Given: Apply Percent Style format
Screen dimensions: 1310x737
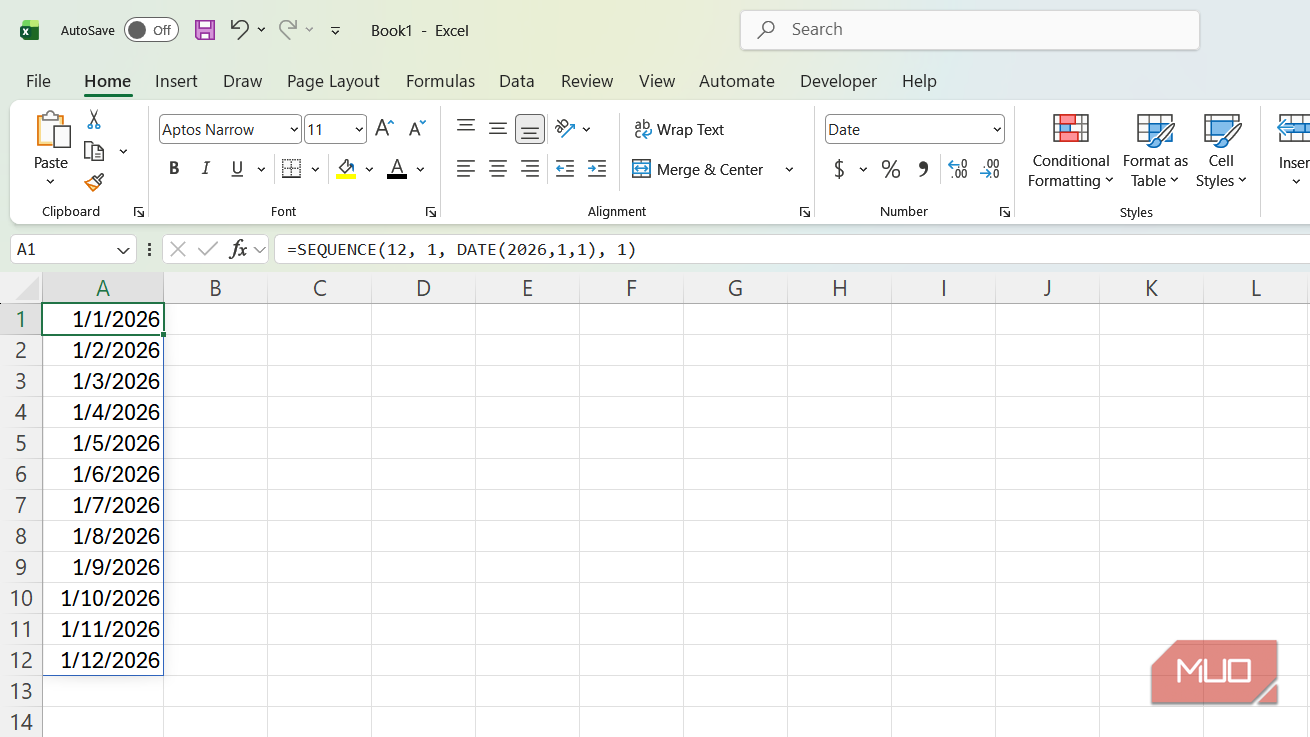Looking at the screenshot, I should (x=891, y=169).
